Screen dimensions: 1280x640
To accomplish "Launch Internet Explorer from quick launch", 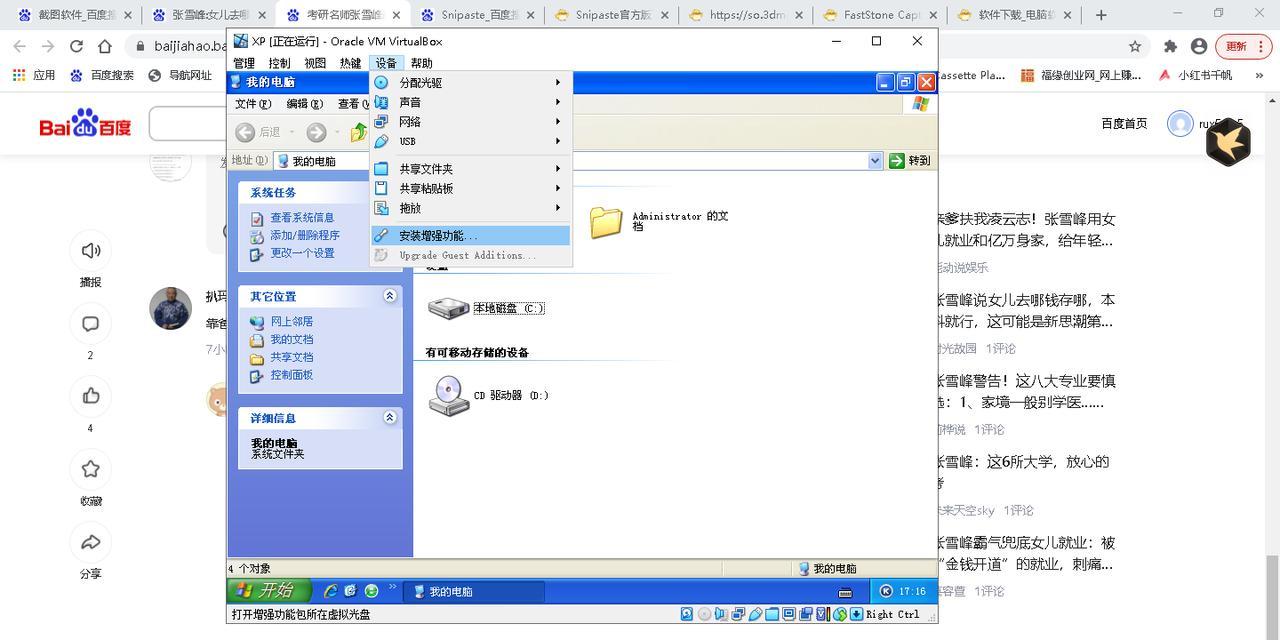I will (x=330, y=591).
